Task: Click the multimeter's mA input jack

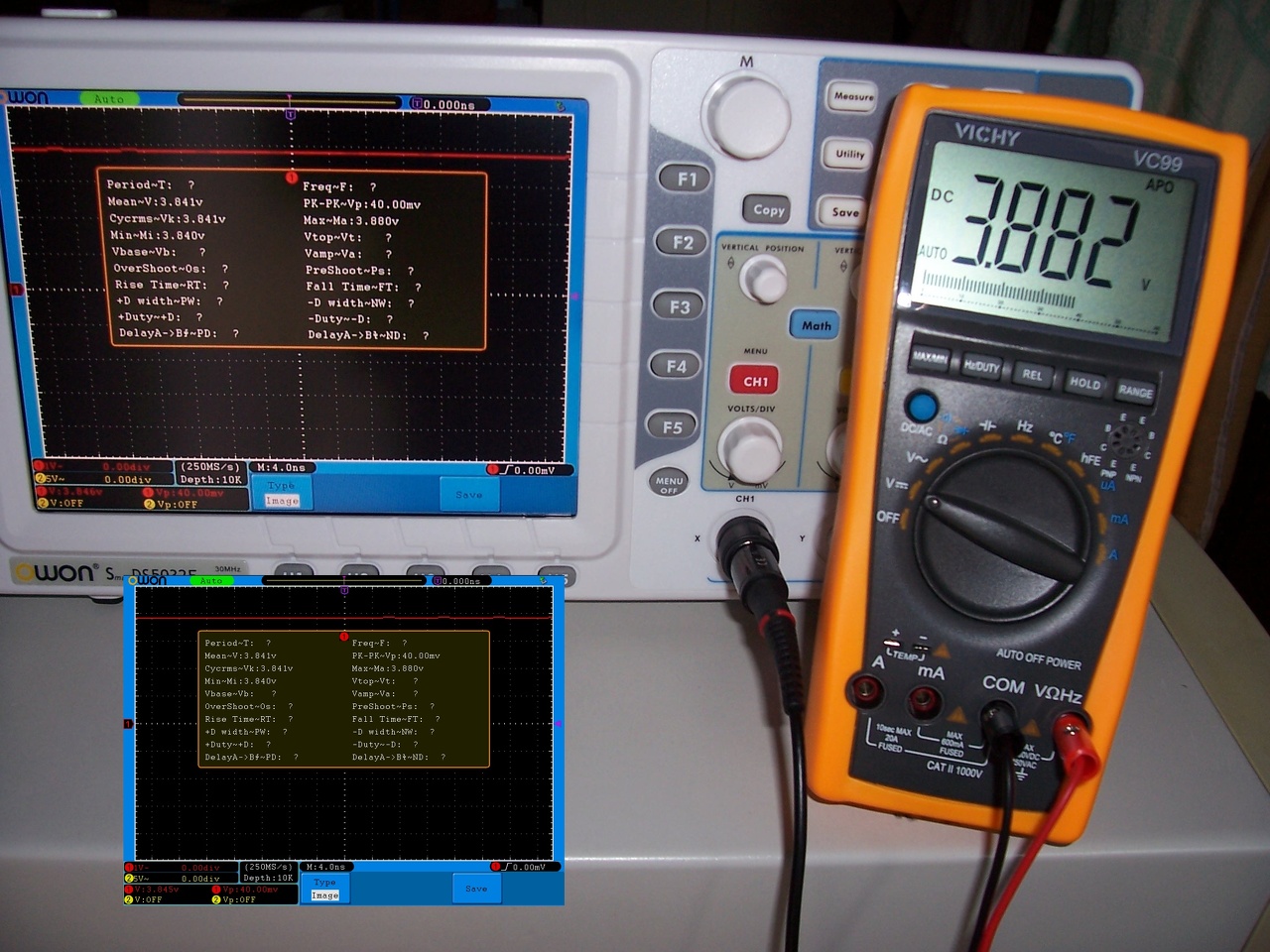Action: (x=926, y=703)
